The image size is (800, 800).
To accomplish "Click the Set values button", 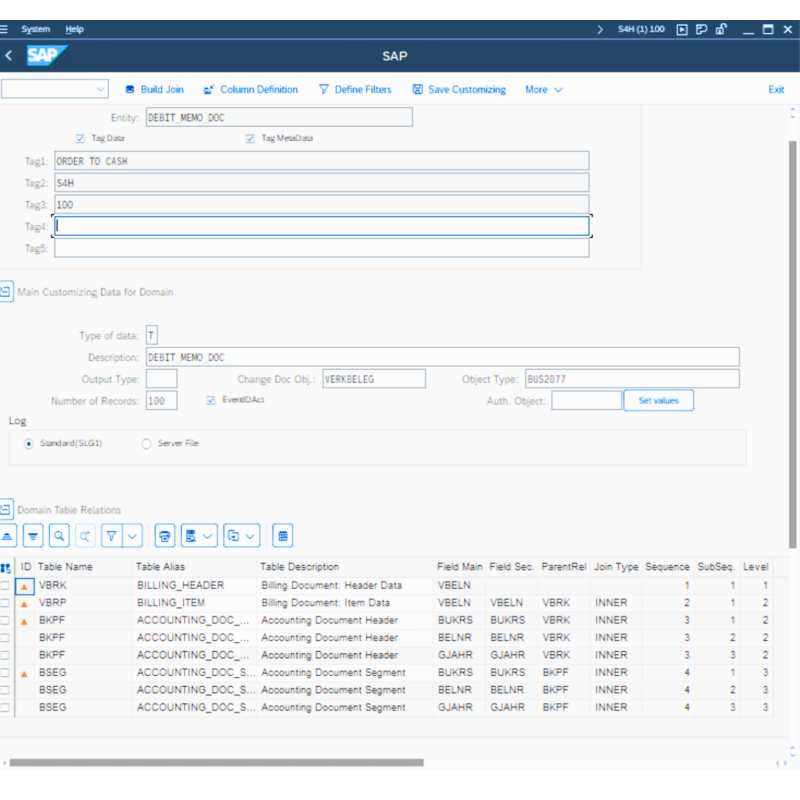I will click(658, 401).
